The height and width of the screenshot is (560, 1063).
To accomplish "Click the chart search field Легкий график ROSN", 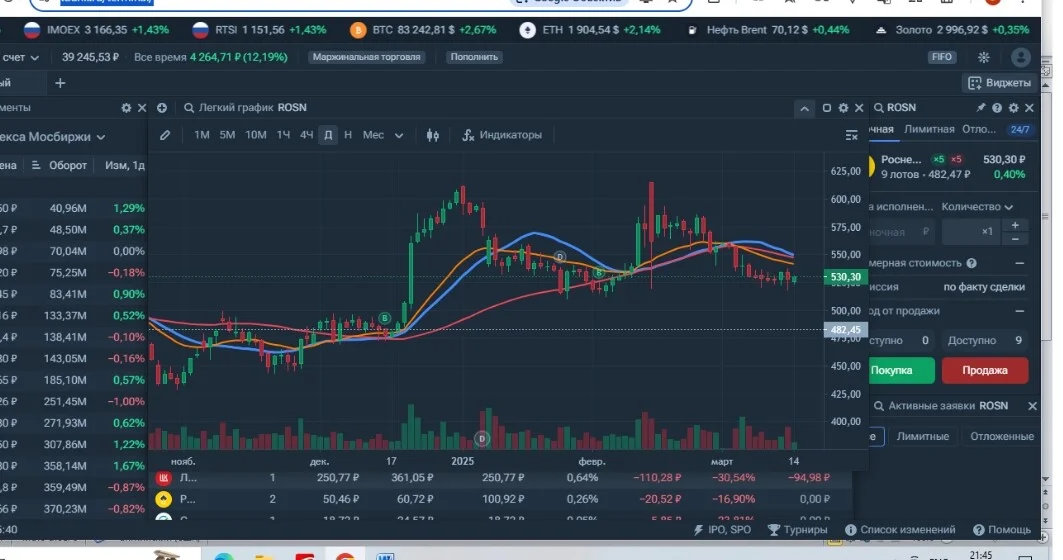I will (245, 108).
